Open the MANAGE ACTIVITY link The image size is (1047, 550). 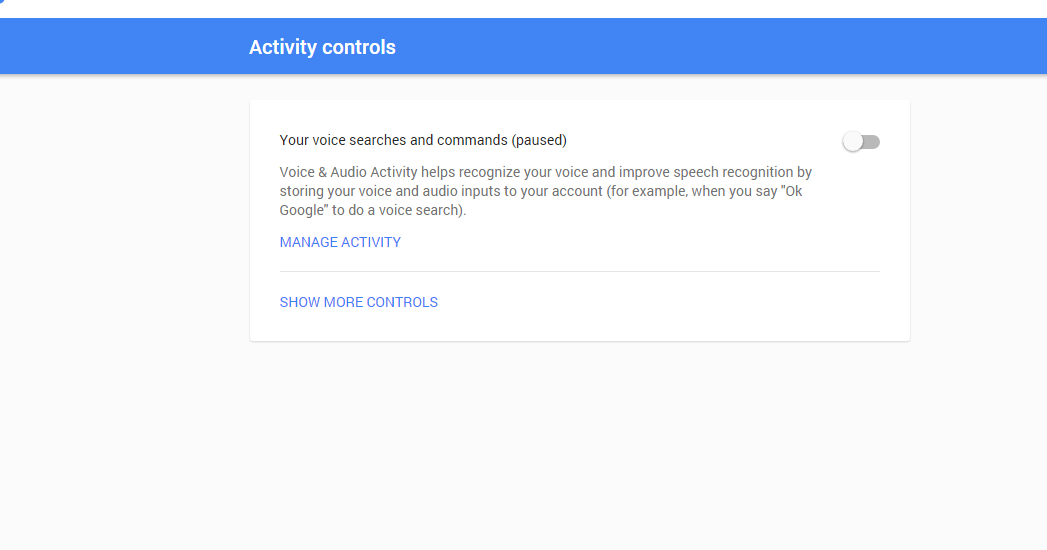pos(340,242)
